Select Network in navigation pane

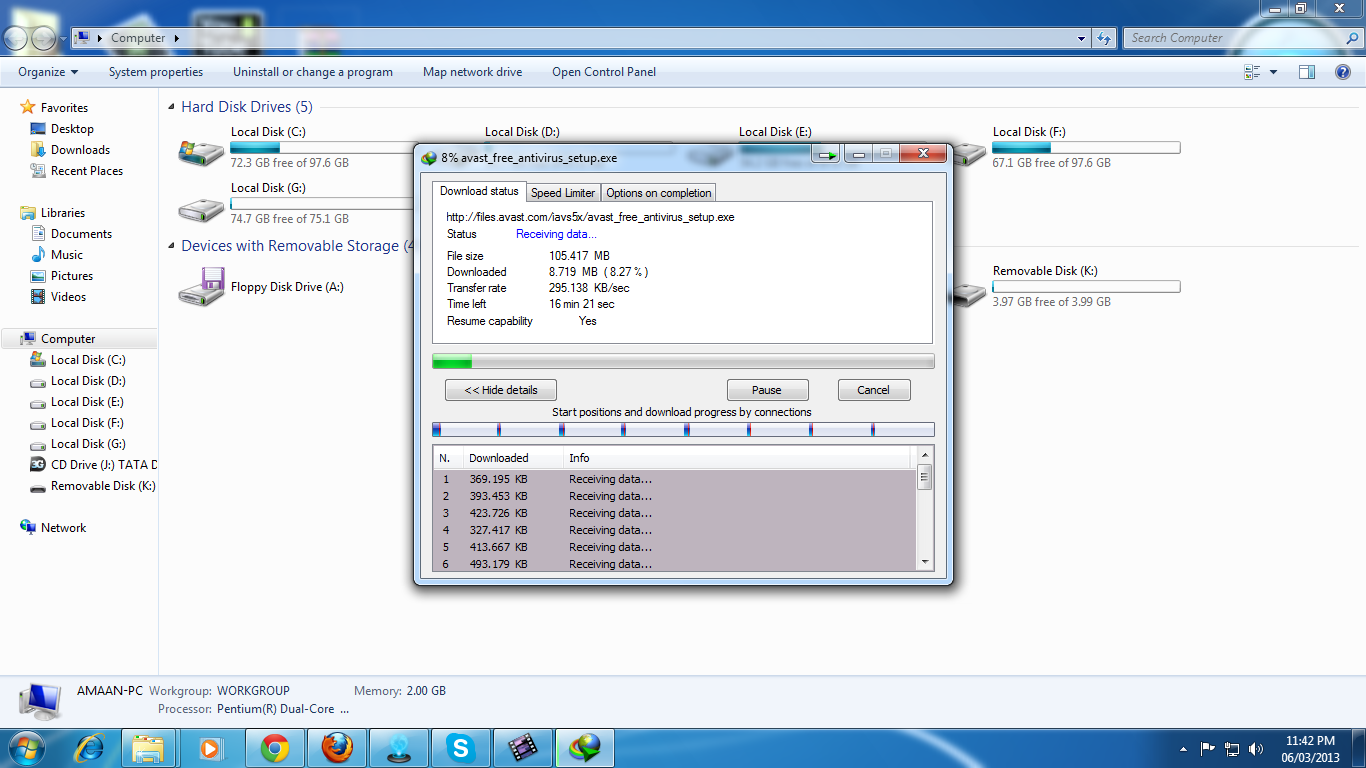tap(63, 528)
